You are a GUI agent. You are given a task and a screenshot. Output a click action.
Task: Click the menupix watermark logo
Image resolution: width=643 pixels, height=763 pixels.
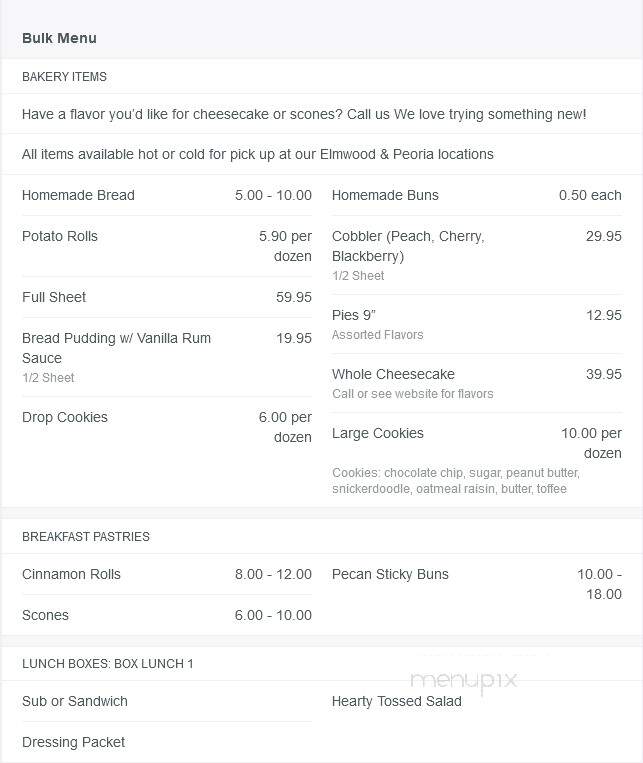464,681
